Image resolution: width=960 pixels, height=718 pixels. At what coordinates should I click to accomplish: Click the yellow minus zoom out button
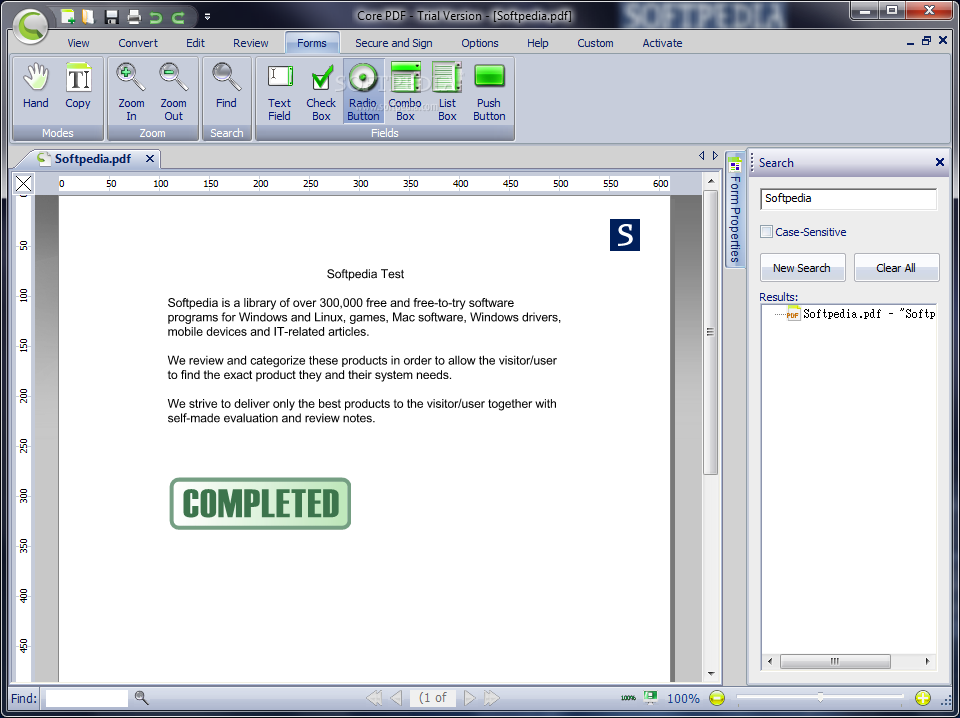coord(717,698)
